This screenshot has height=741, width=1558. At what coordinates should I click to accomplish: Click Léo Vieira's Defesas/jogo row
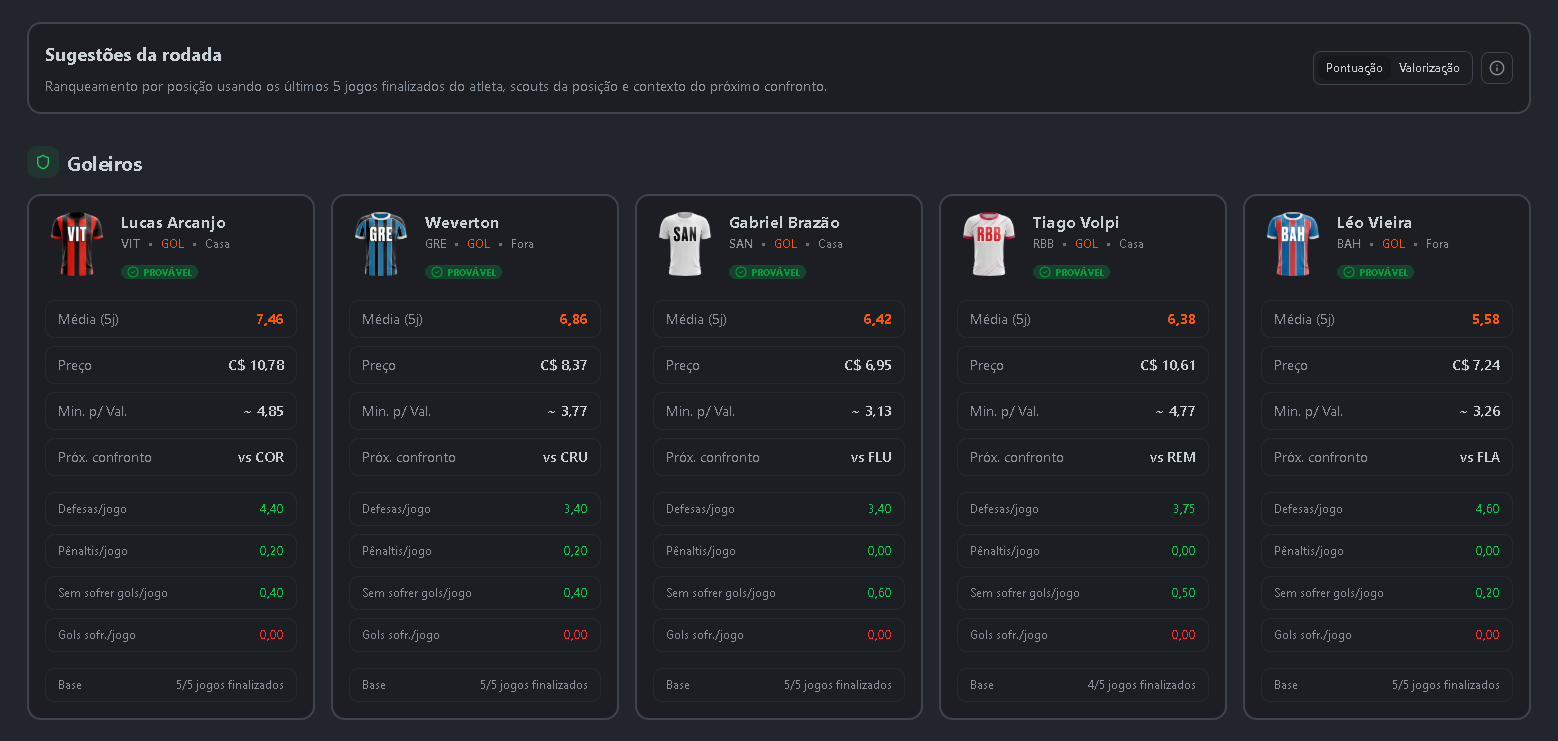click(1387, 509)
